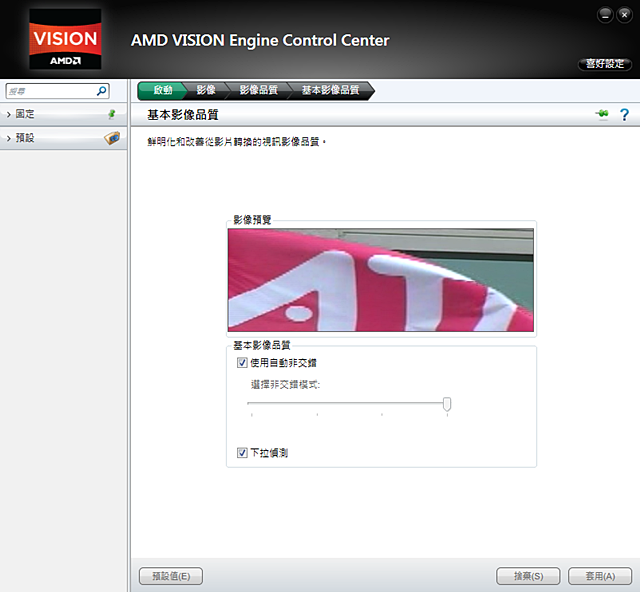640x592 pixels.
Task: Pin this page with green pushpin icon
Action: (602, 114)
